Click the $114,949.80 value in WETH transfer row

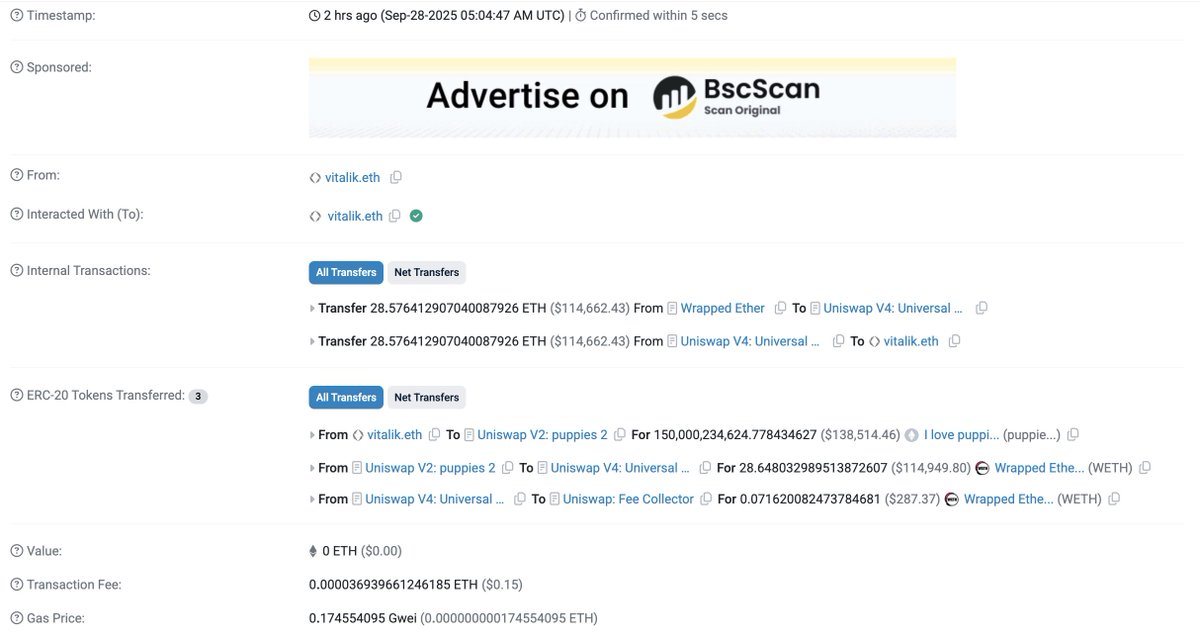click(932, 468)
